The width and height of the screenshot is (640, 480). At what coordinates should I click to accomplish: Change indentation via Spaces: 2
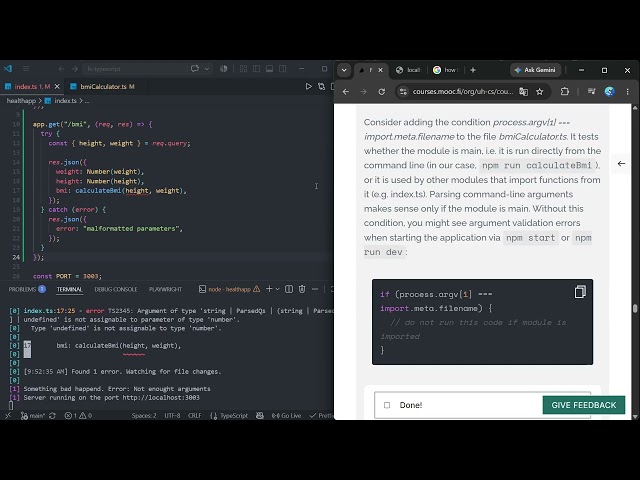[x=144, y=416]
